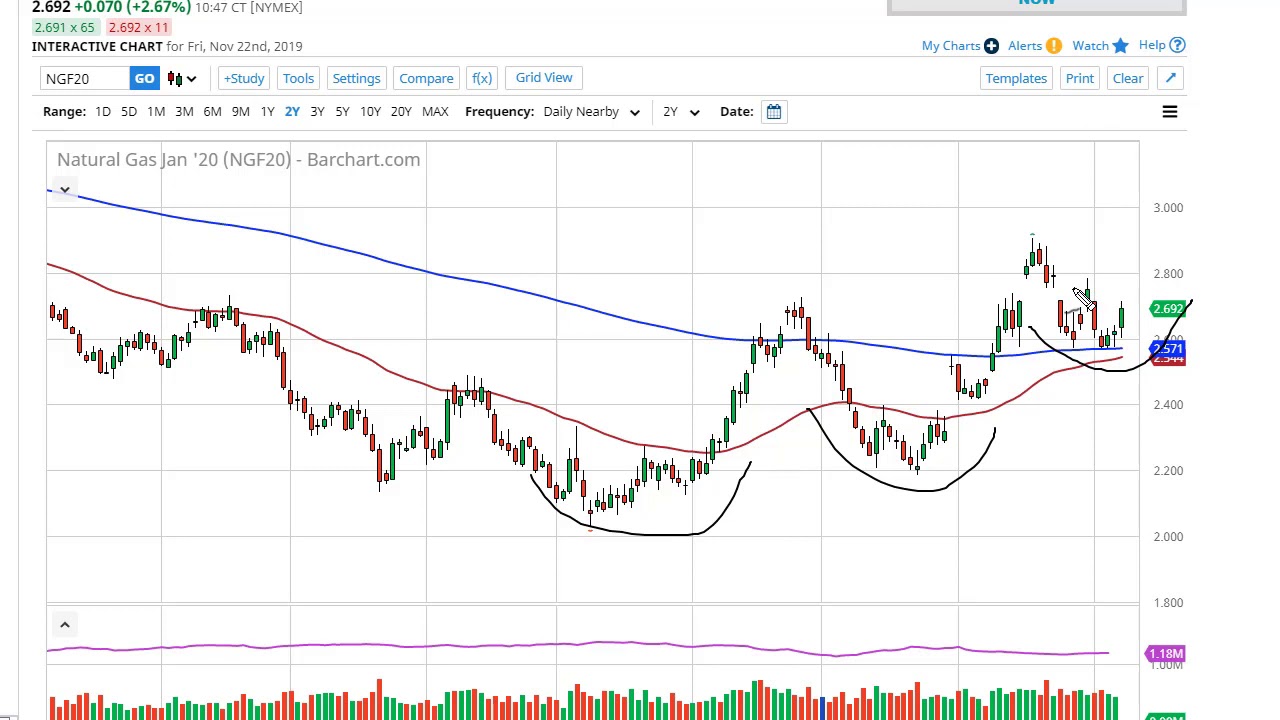Click the GO button for symbol NGF20
1280x720 pixels.
(144, 78)
